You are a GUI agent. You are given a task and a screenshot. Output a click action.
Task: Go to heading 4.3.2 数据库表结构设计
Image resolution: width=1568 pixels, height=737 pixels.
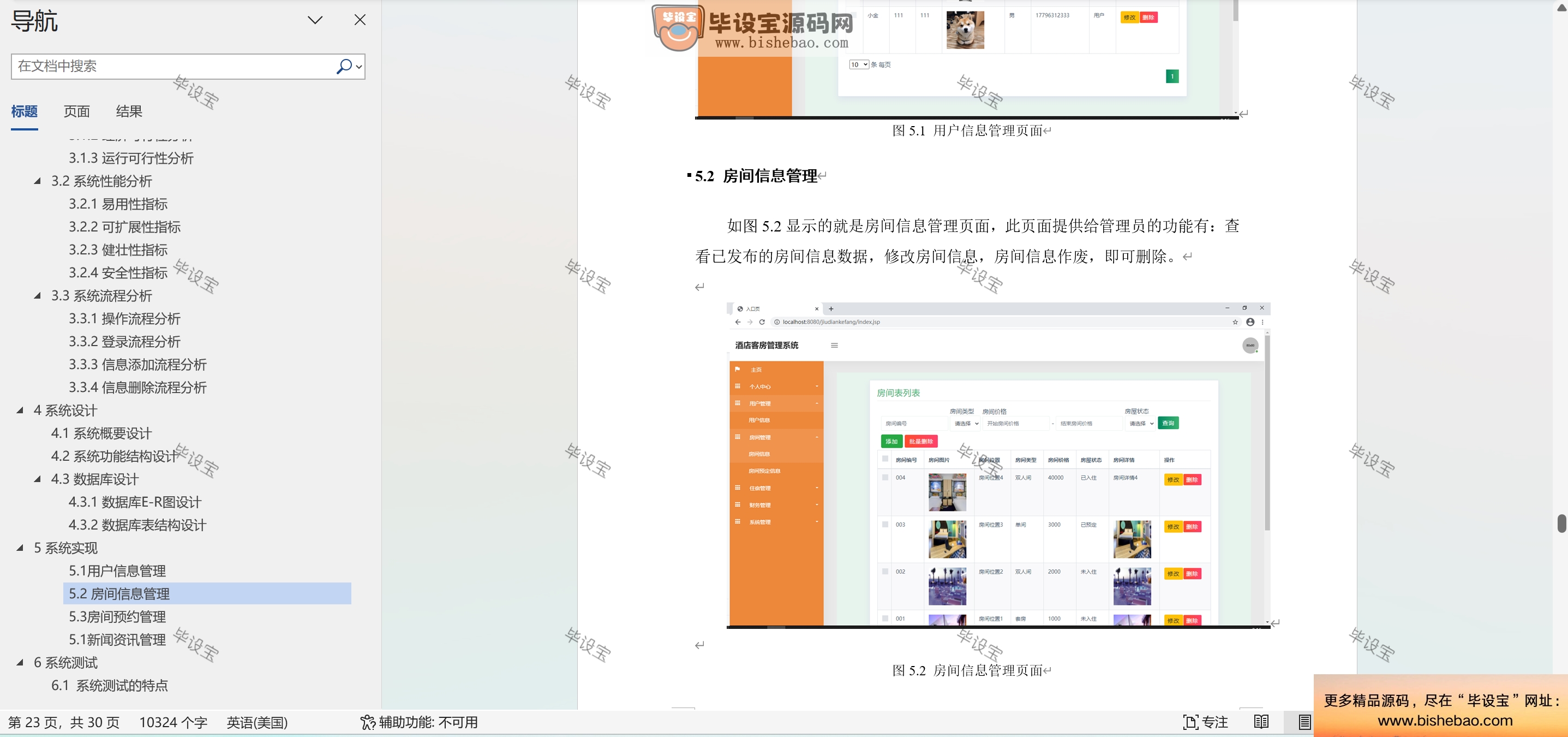pos(137,525)
